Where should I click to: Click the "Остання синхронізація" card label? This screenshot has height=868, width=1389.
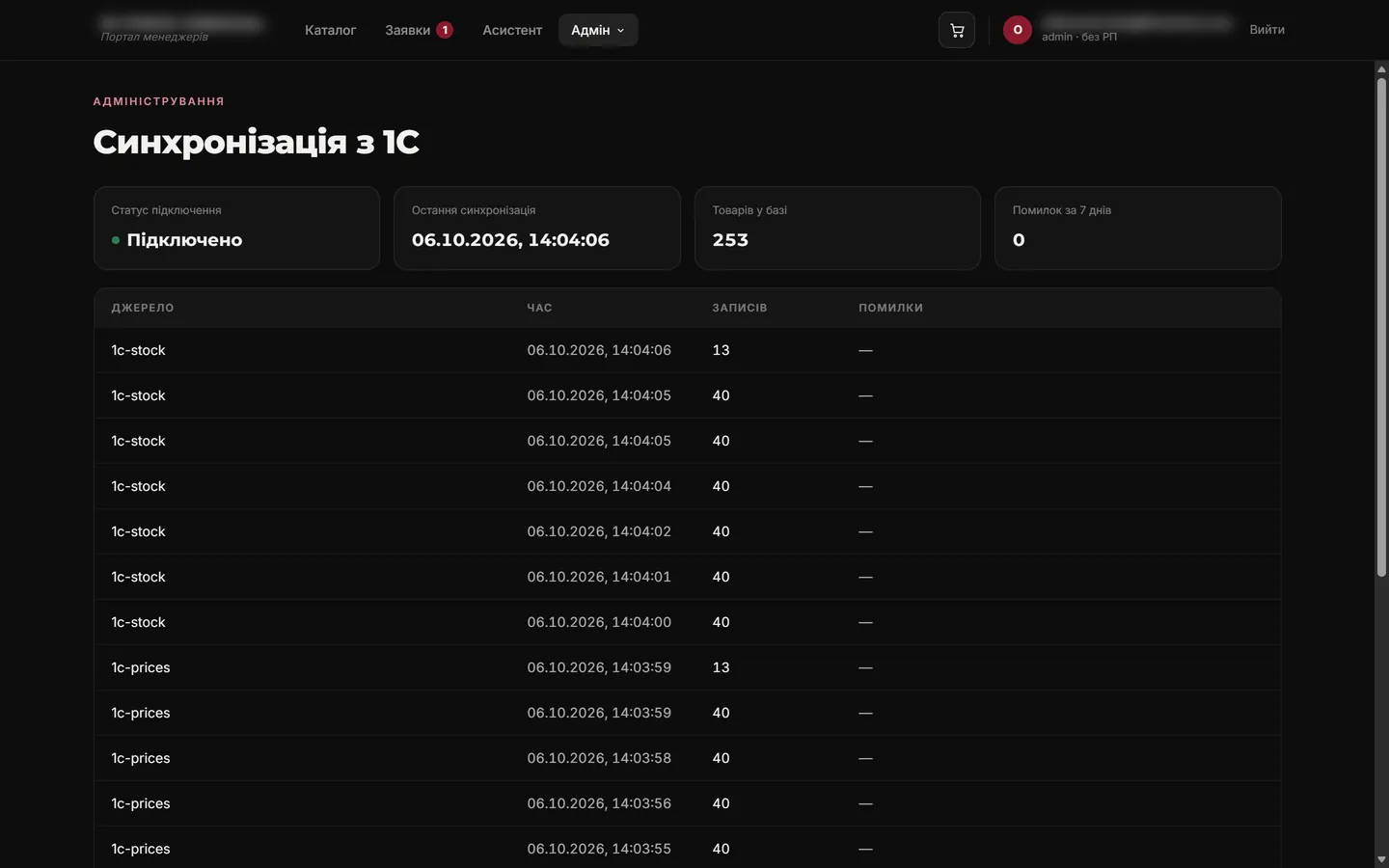click(474, 210)
